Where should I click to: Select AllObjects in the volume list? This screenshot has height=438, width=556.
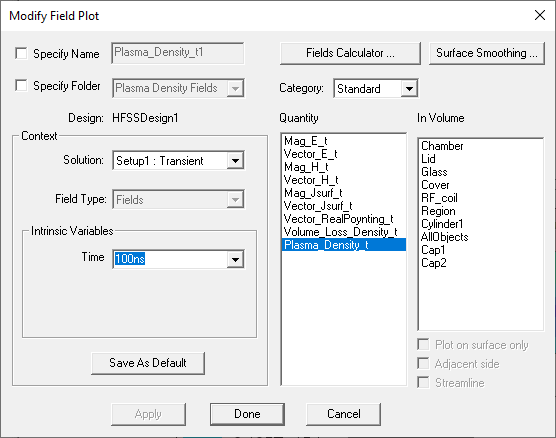pos(480,237)
